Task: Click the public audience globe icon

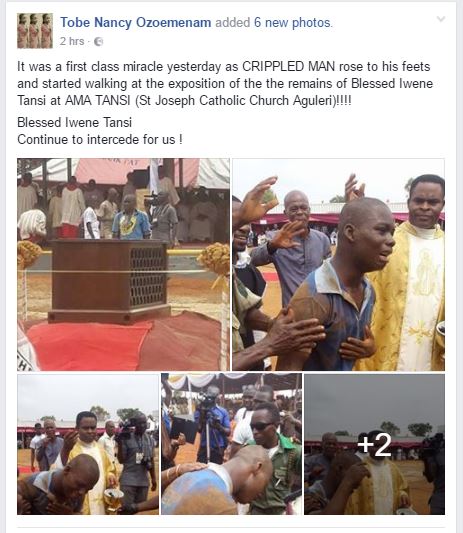Action: [x=98, y=41]
